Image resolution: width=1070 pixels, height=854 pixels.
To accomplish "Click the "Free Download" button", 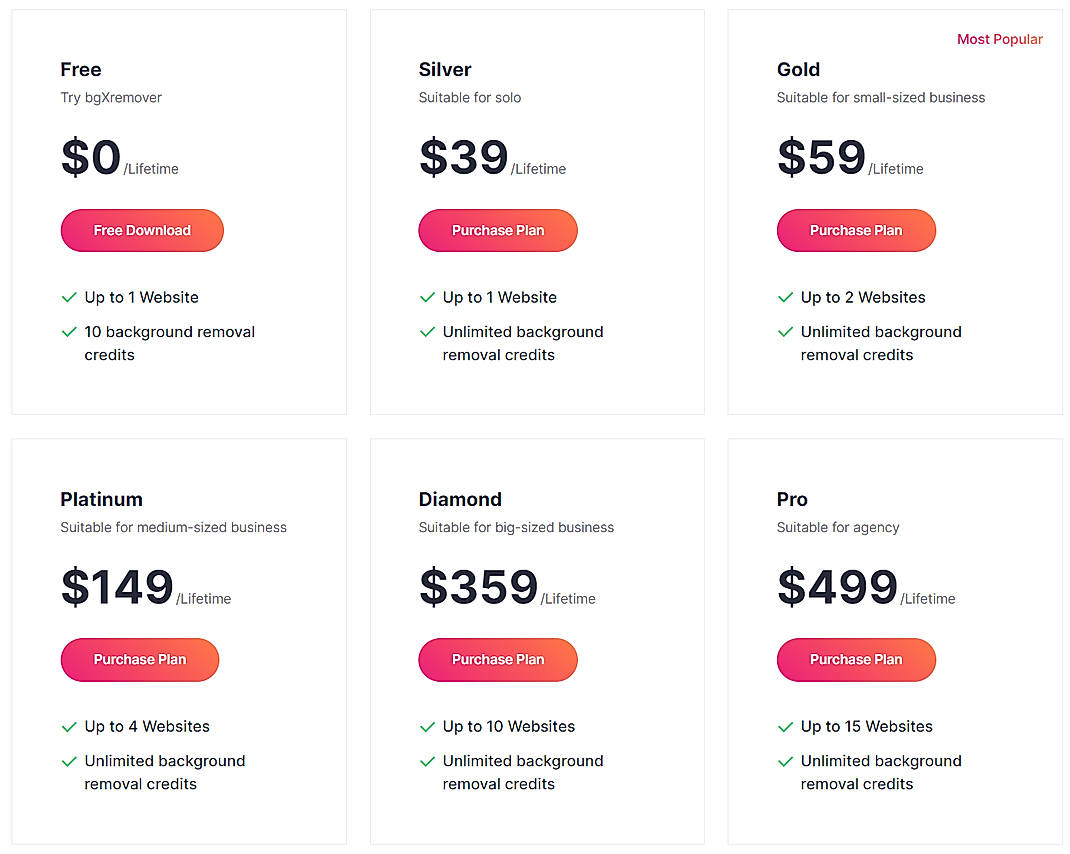I will [141, 230].
